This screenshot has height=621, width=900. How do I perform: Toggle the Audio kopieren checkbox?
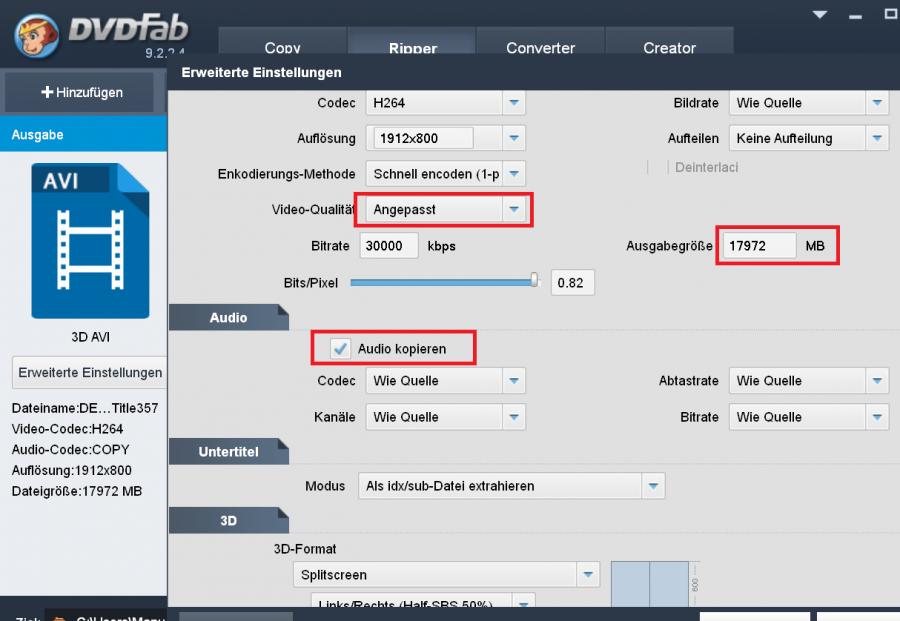click(x=340, y=348)
